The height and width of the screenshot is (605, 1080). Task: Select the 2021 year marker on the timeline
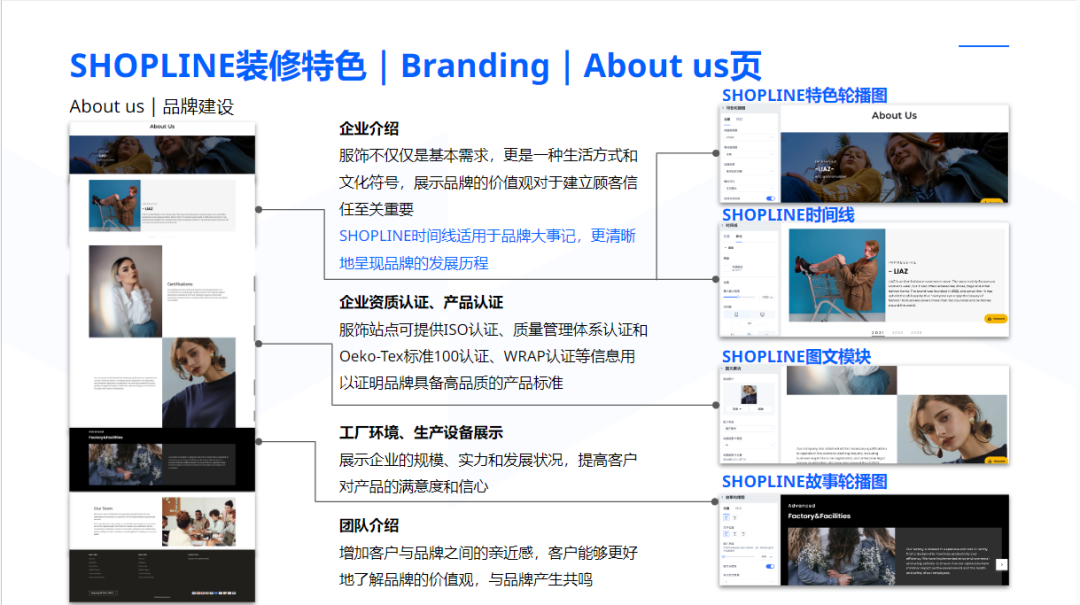[878, 333]
